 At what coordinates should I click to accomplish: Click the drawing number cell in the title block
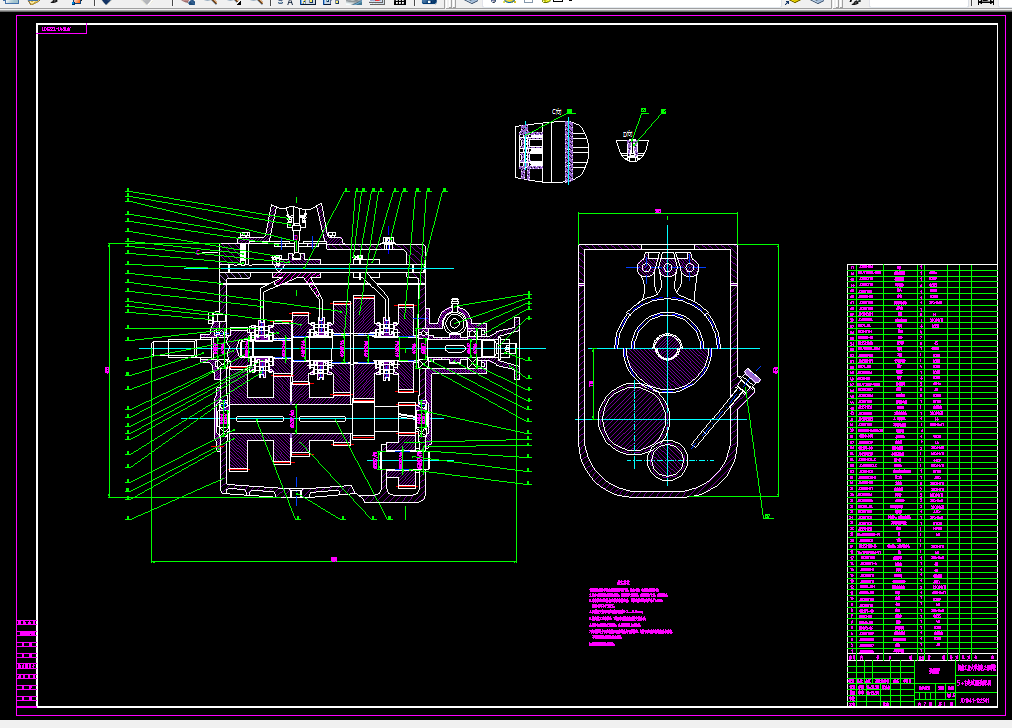(976, 700)
